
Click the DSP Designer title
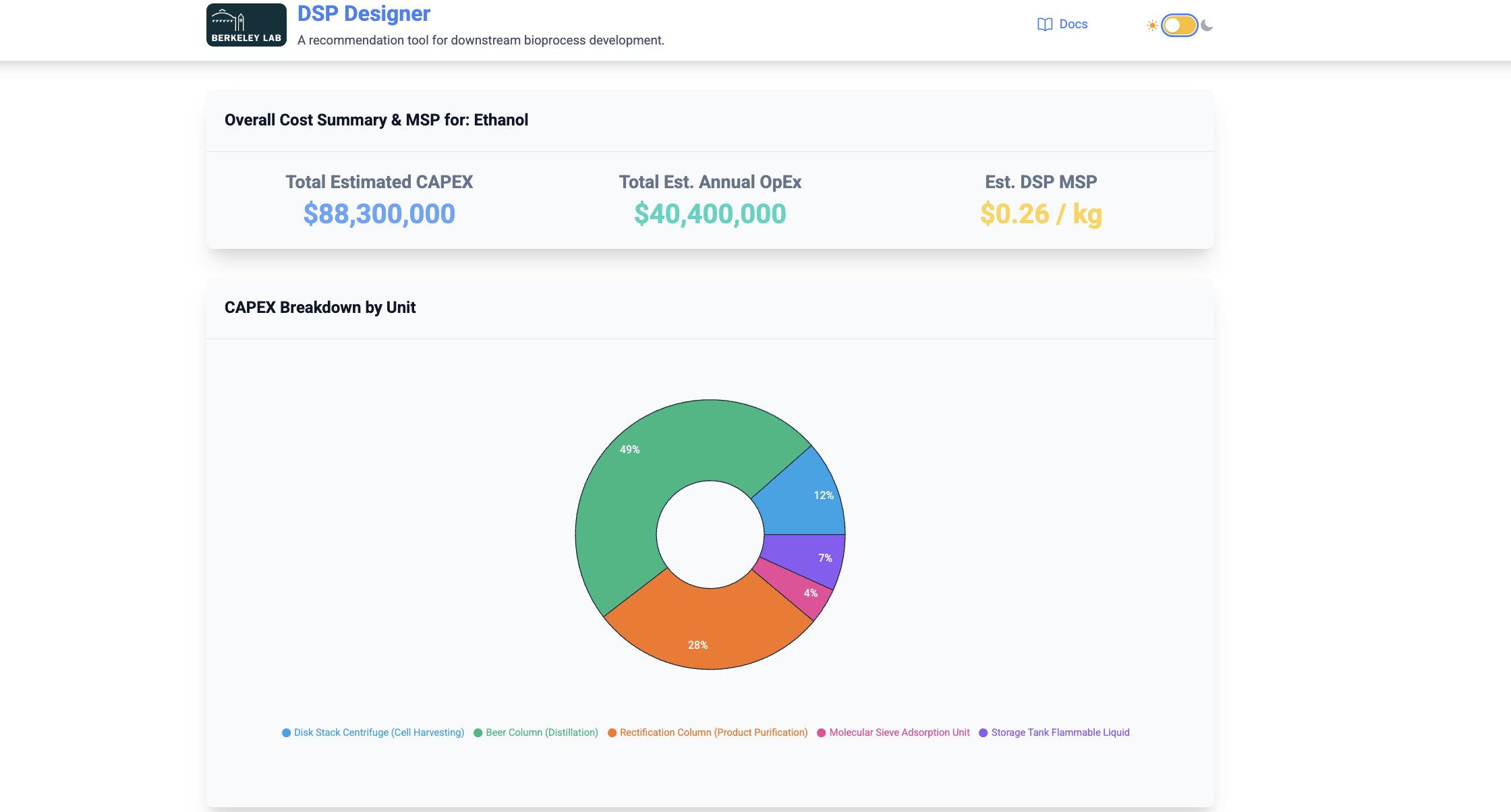(x=364, y=13)
